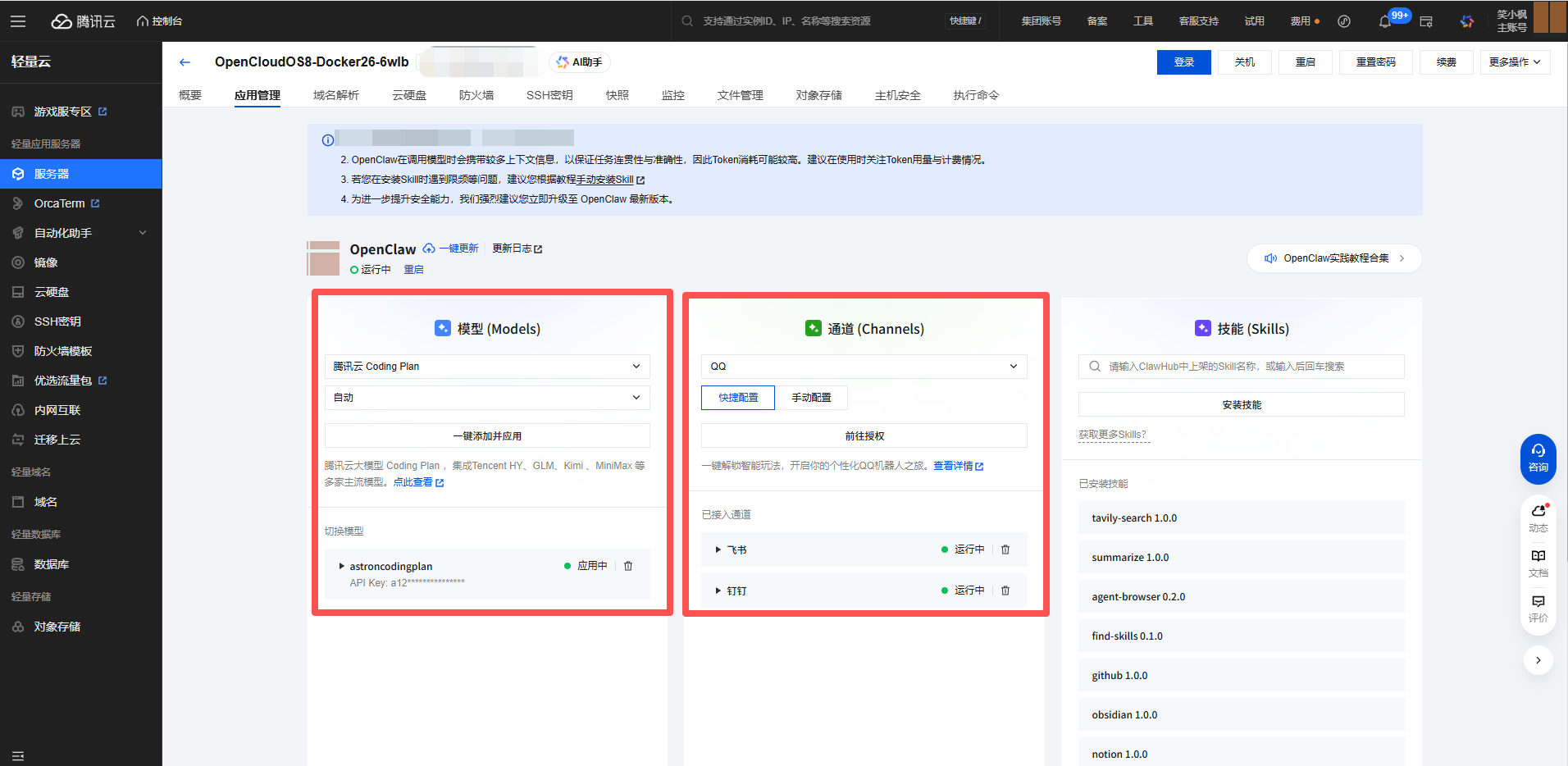Switch to the 域名解析 tab
This screenshot has width=1568, height=766.
pos(336,95)
